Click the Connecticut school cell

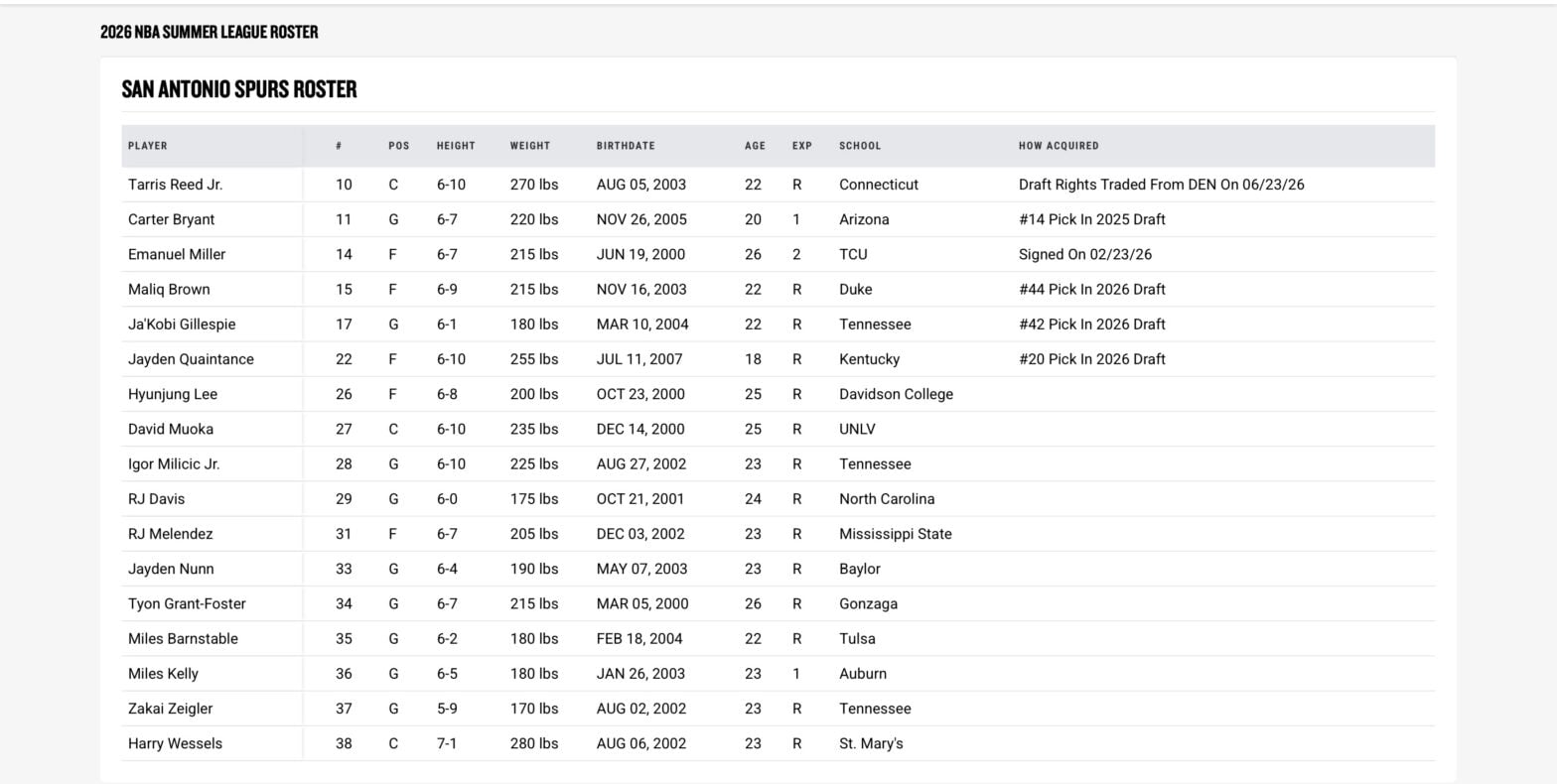pos(879,185)
